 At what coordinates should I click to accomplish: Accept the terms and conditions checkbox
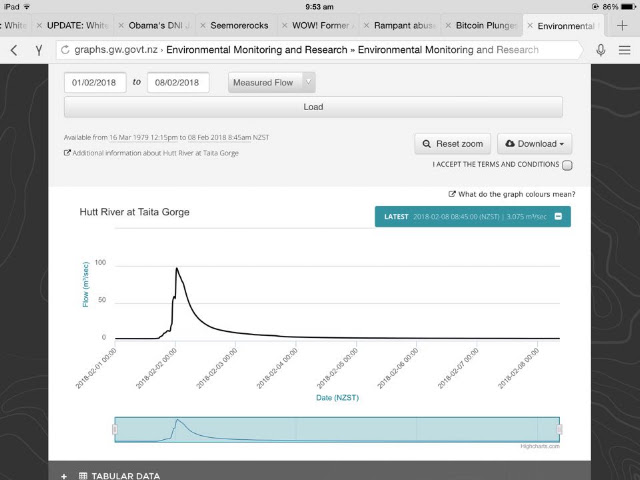567,165
